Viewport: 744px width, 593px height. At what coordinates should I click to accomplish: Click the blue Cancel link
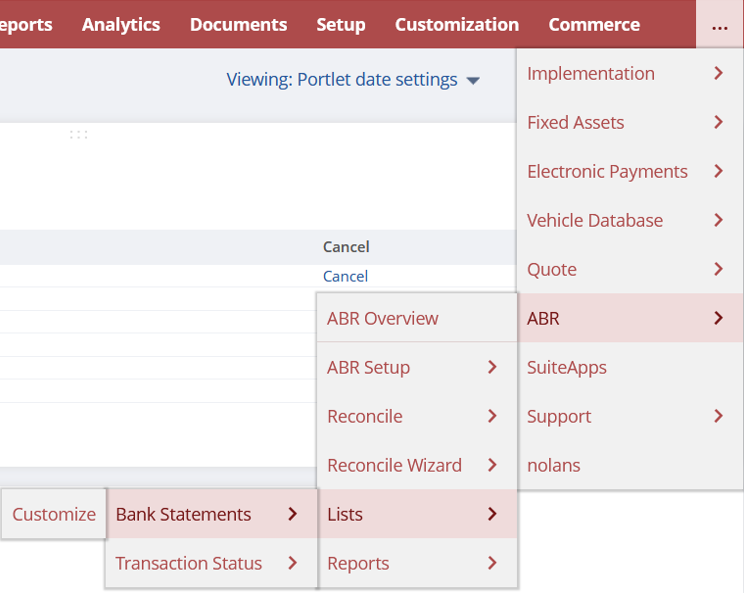point(345,277)
